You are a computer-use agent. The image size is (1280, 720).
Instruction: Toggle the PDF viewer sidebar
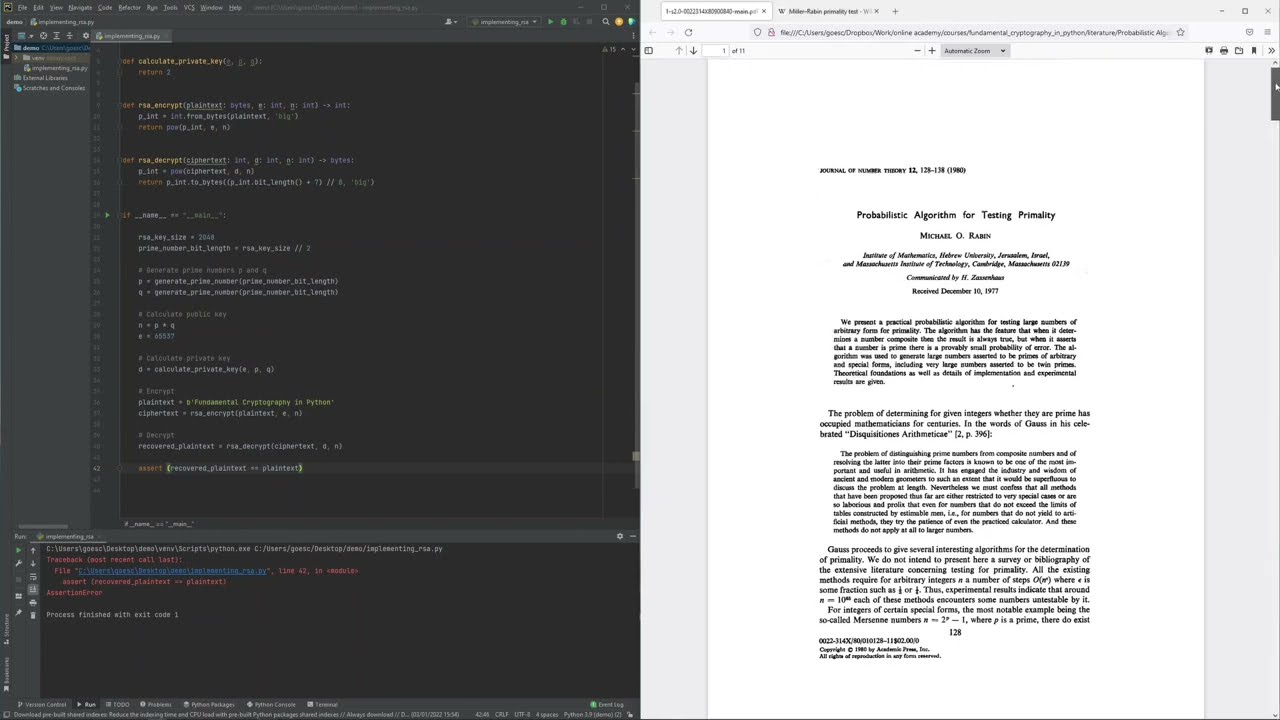pos(648,50)
